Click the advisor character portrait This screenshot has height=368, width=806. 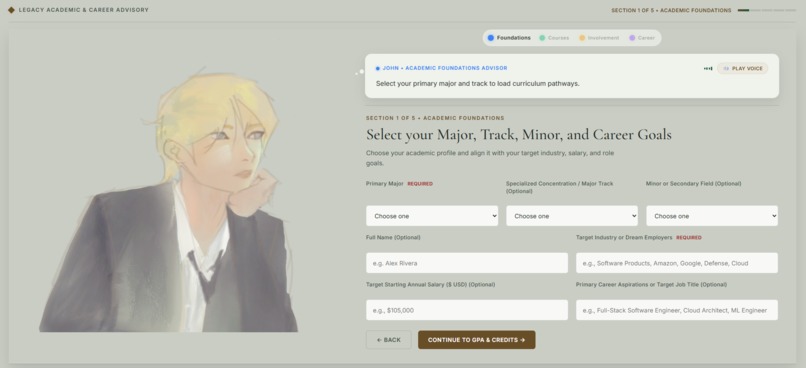[169, 200]
